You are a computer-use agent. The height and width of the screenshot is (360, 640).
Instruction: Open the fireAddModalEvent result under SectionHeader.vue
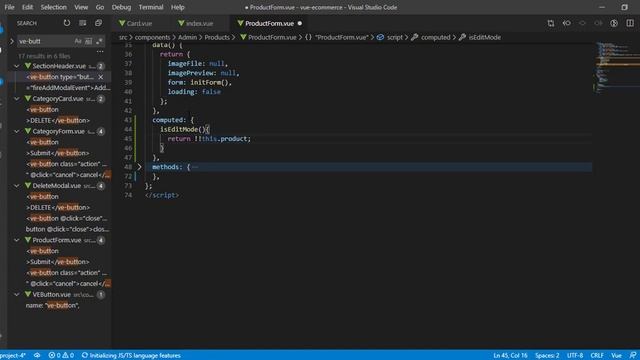[x=68, y=88]
